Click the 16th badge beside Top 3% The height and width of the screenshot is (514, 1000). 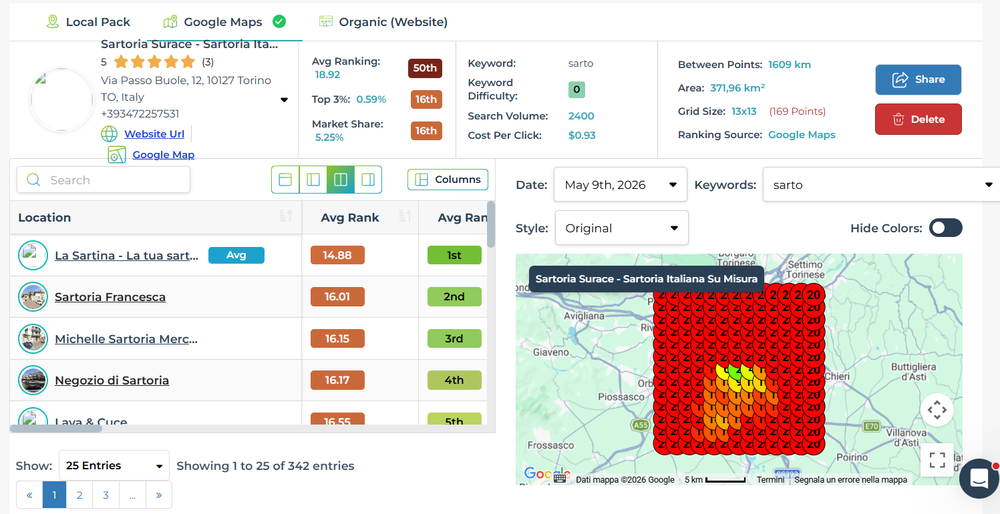426,99
